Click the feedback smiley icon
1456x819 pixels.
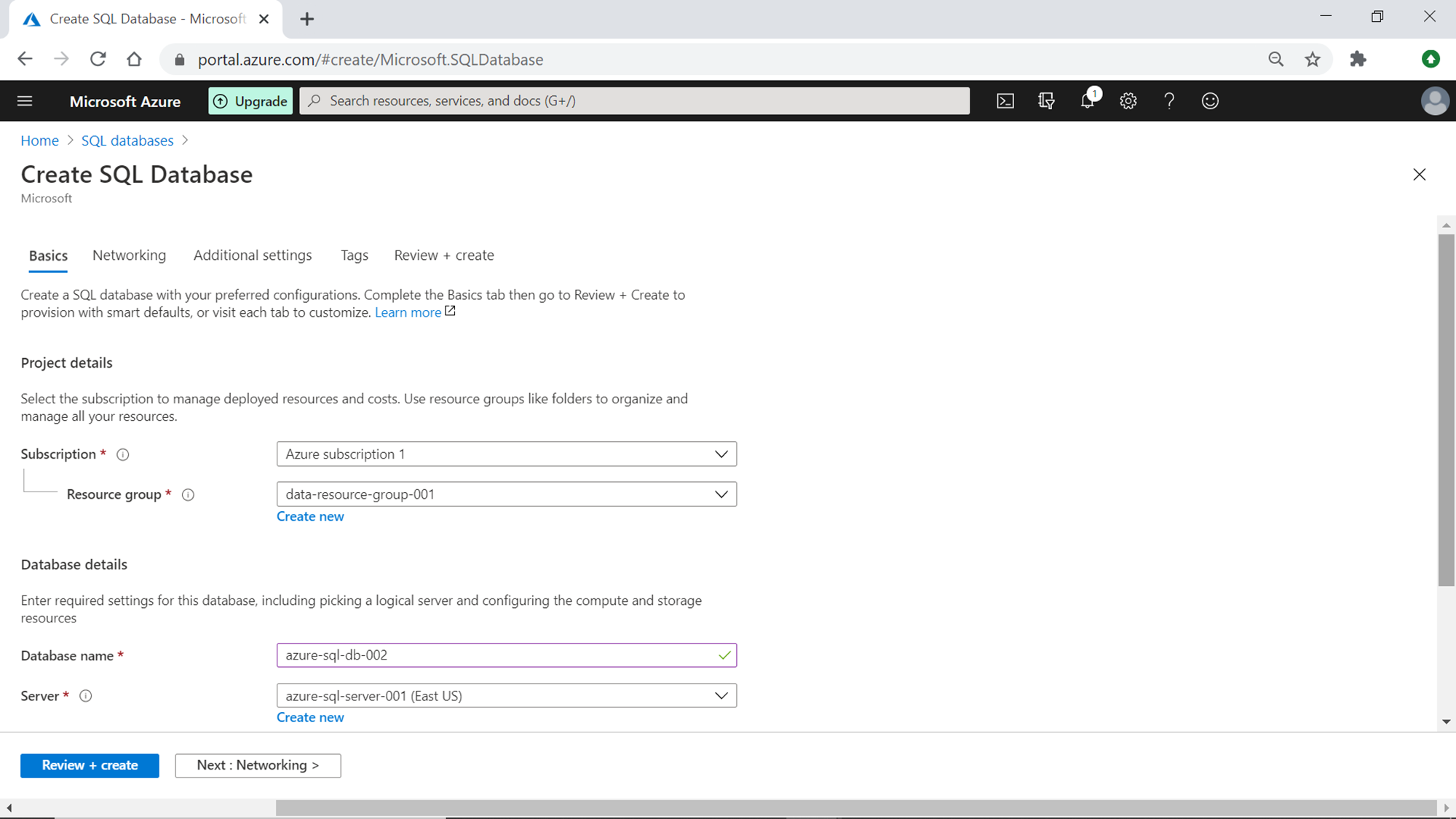pyautogui.click(x=1210, y=101)
